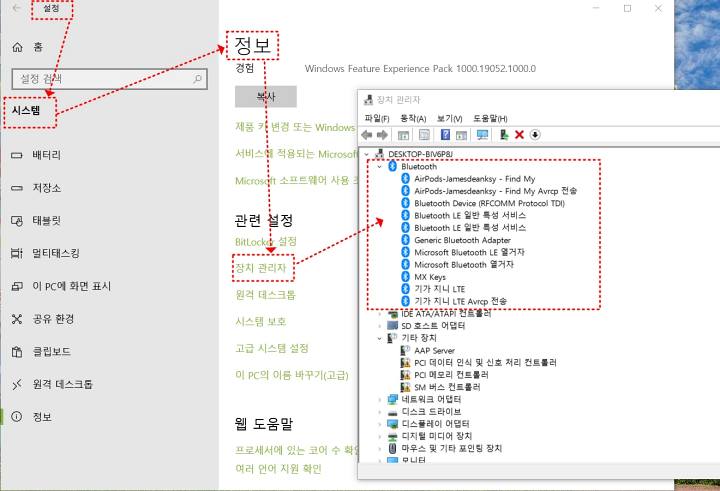Select Microsoft Bluetooth LE 열거자
This screenshot has width=720, height=491.
pyautogui.click(x=469, y=253)
